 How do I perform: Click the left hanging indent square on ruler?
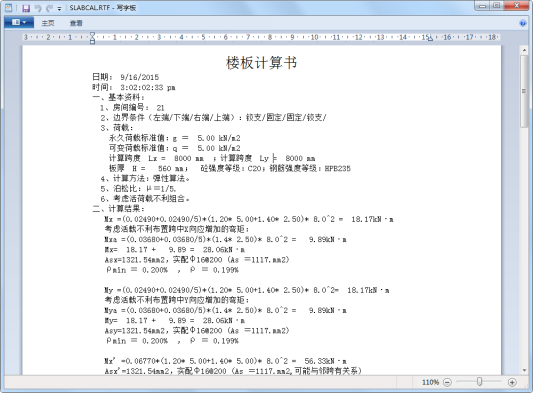point(92,42)
